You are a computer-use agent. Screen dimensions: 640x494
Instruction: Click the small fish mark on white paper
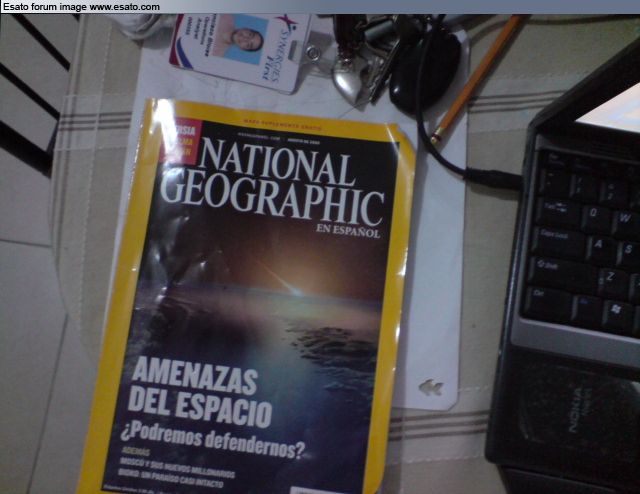431,386
